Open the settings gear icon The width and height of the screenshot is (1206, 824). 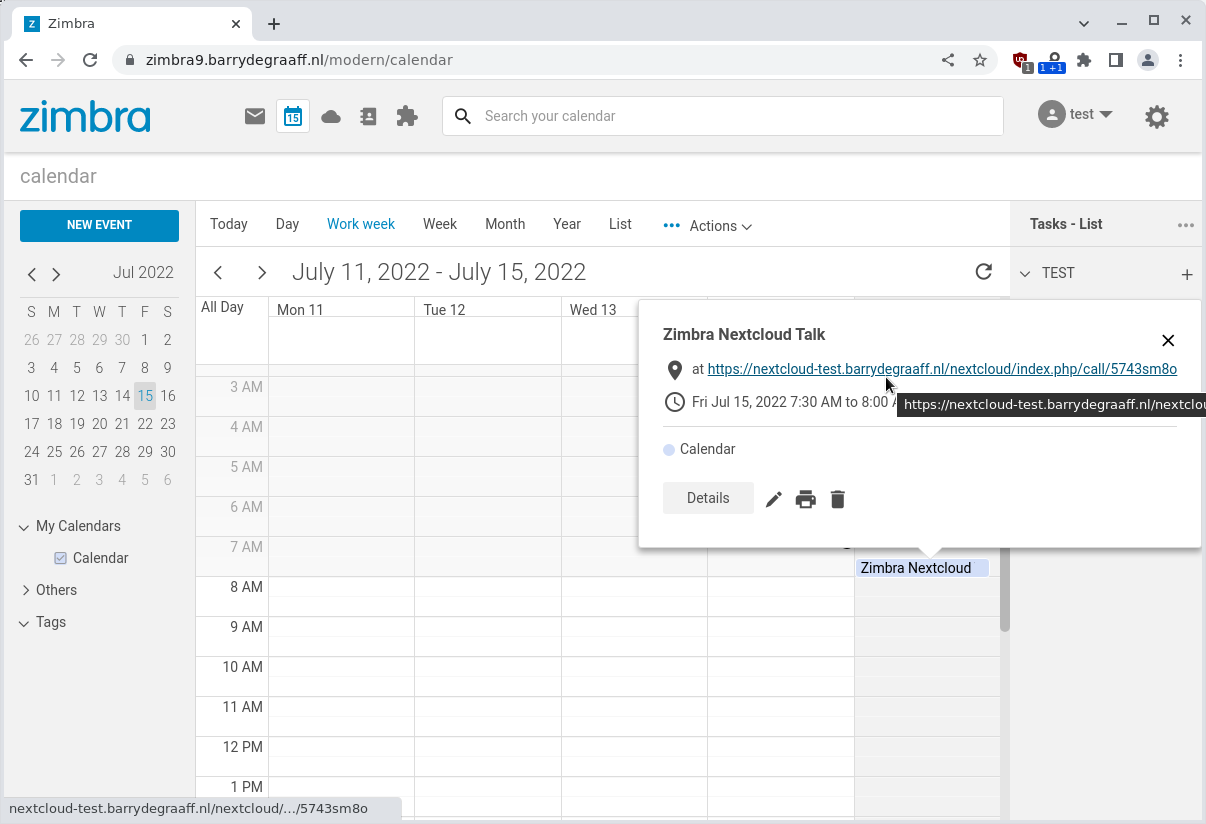pyautogui.click(x=1157, y=117)
